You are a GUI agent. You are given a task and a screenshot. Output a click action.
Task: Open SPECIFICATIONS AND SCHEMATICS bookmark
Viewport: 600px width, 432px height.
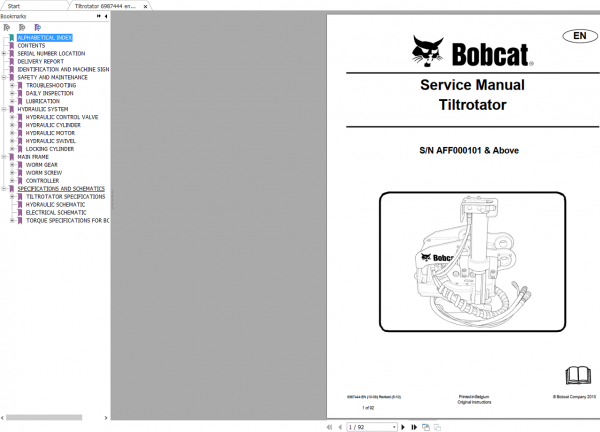61,189
